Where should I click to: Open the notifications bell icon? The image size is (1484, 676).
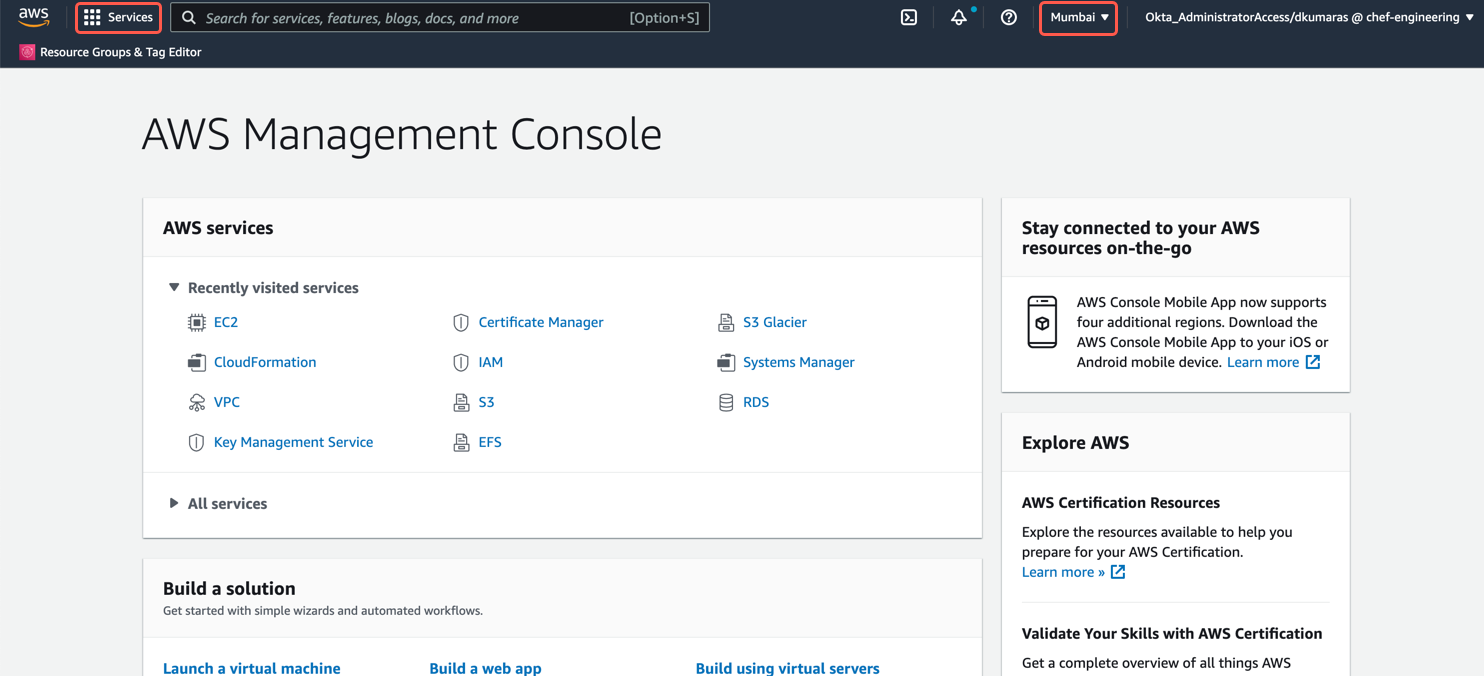click(x=958, y=17)
